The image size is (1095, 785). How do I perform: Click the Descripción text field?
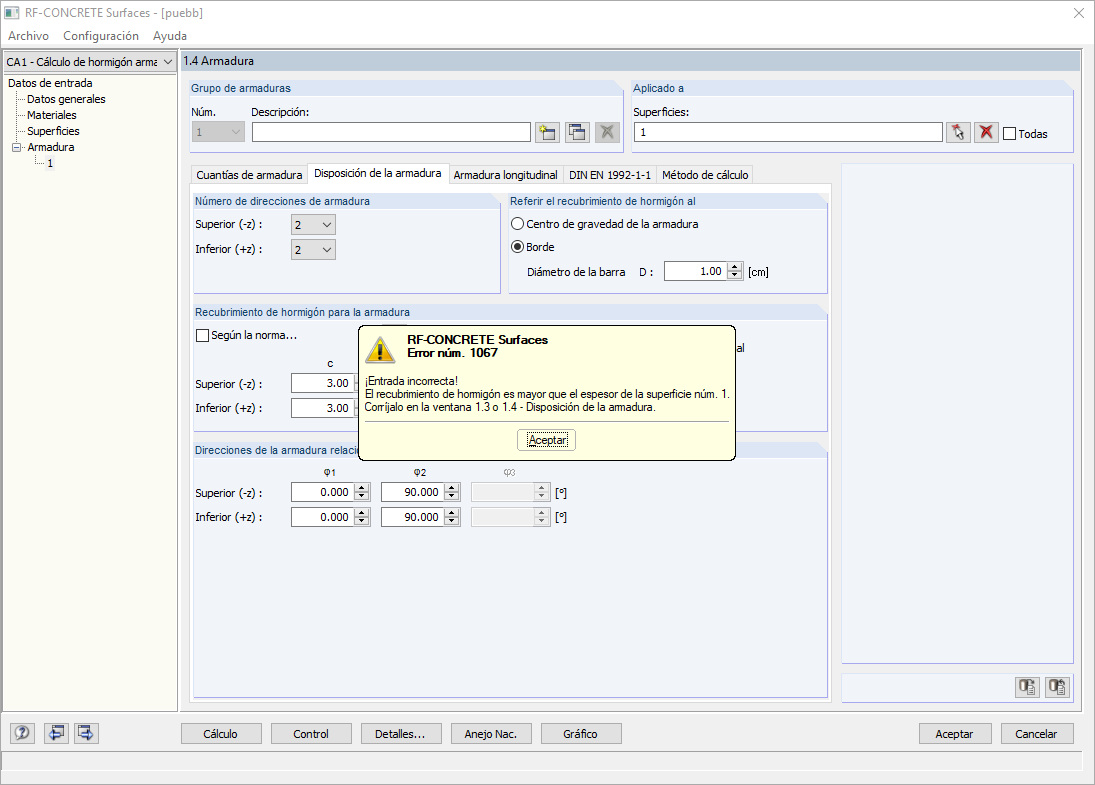tap(391, 132)
